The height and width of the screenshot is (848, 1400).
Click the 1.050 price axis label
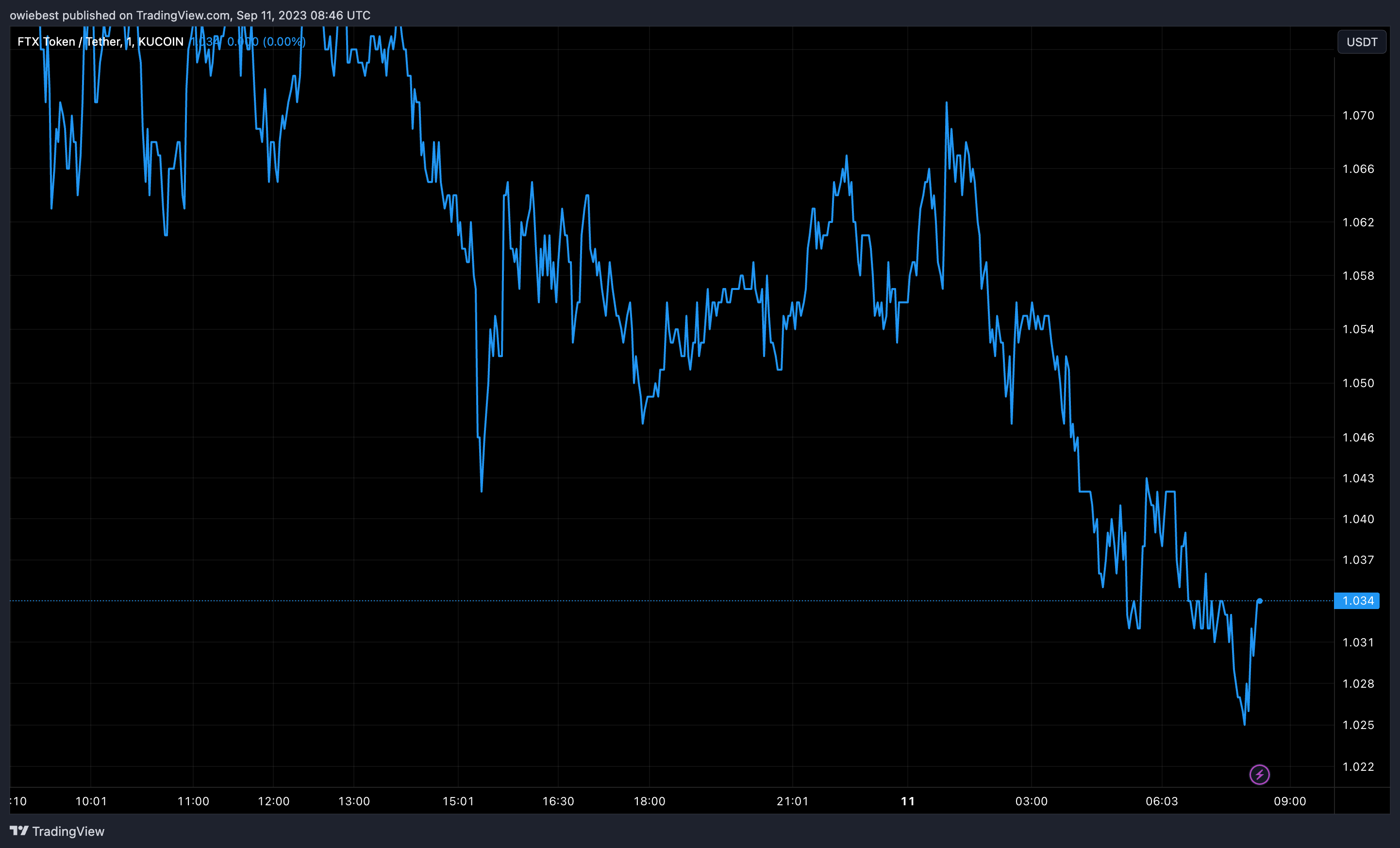tap(1358, 383)
